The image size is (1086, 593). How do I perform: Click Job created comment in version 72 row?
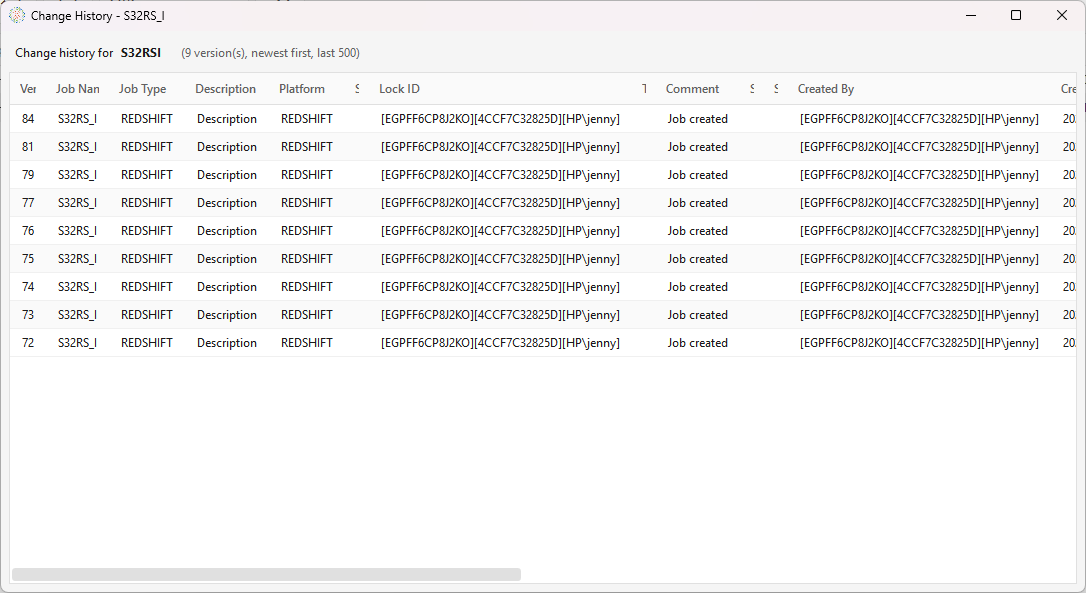click(697, 343)
